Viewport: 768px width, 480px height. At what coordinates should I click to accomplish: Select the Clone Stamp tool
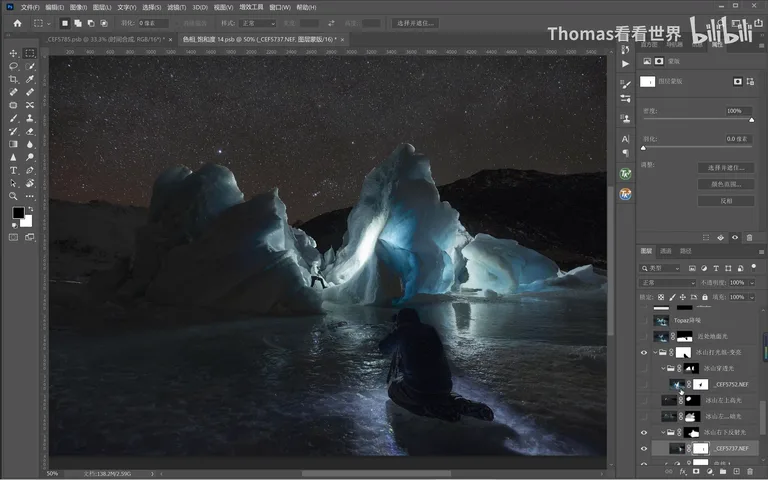(x=30, y=118)
